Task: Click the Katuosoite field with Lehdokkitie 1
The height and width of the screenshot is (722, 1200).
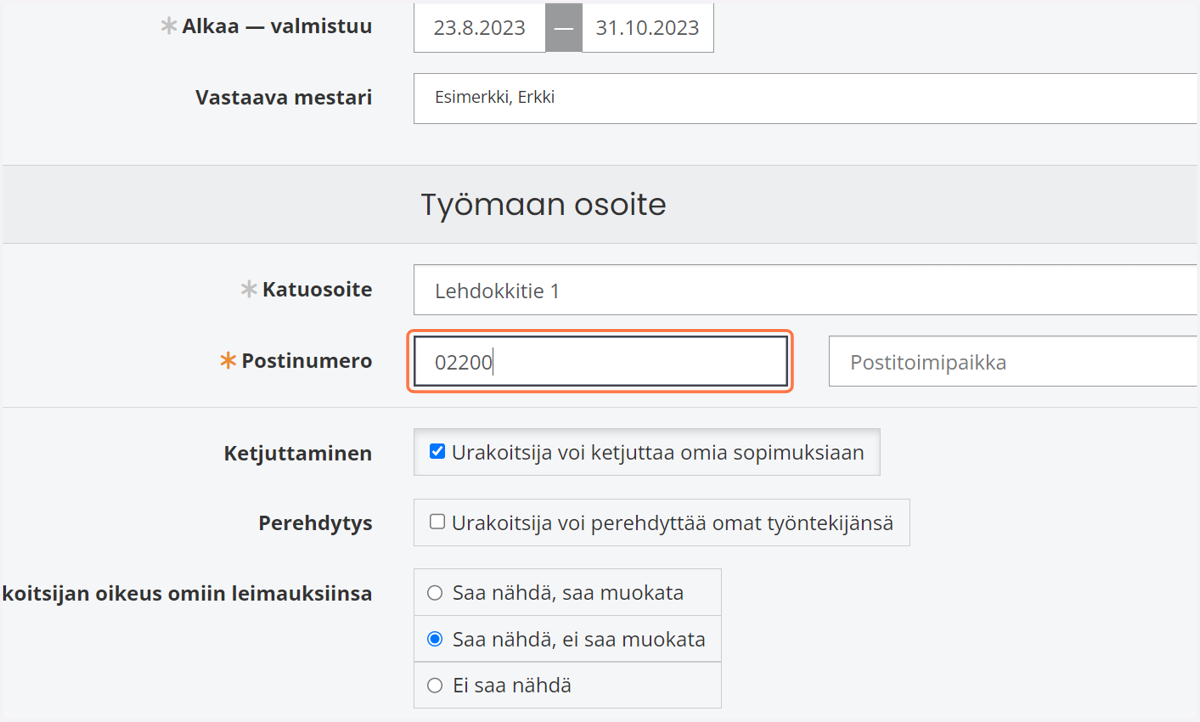Action: 806,291
